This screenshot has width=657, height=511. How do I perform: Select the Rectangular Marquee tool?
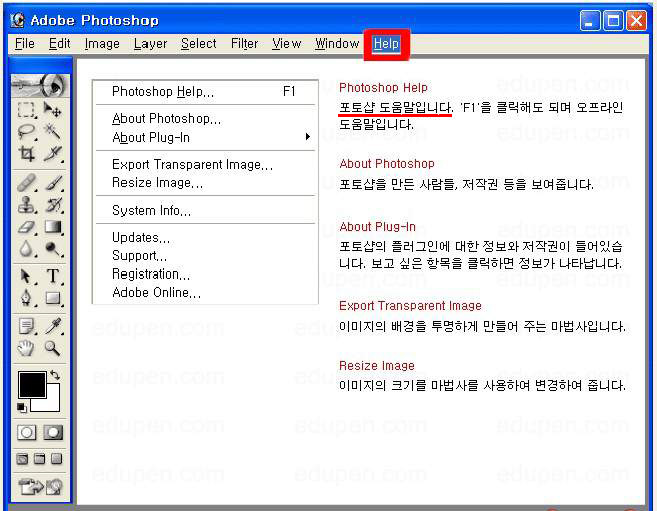point(27,110)
